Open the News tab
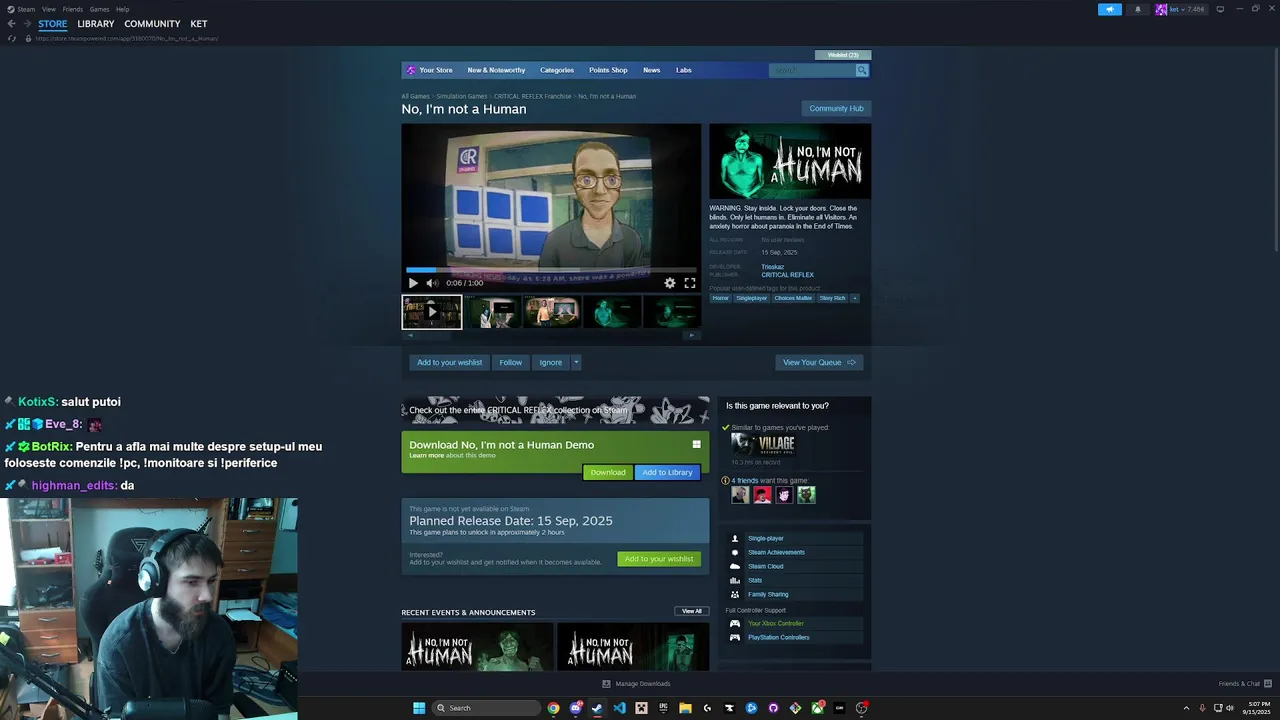1280x720 pixels. 652,70
